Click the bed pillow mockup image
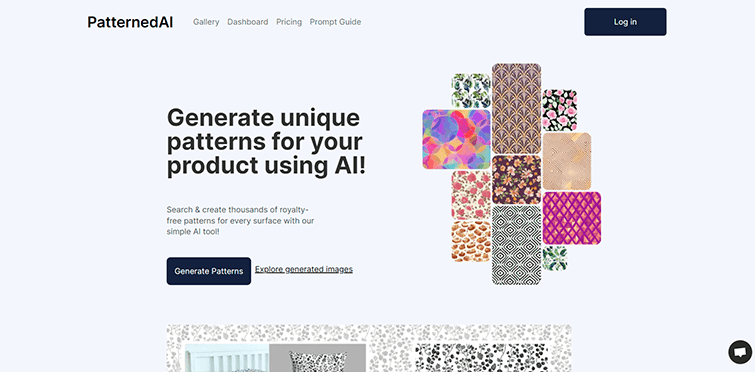755x372 pixels. [275, 358]
